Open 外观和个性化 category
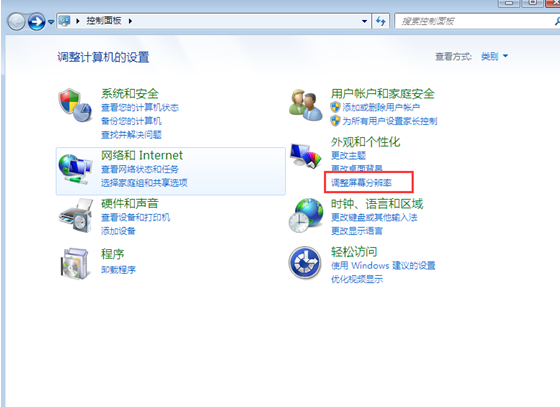 (x=365, y=142)
